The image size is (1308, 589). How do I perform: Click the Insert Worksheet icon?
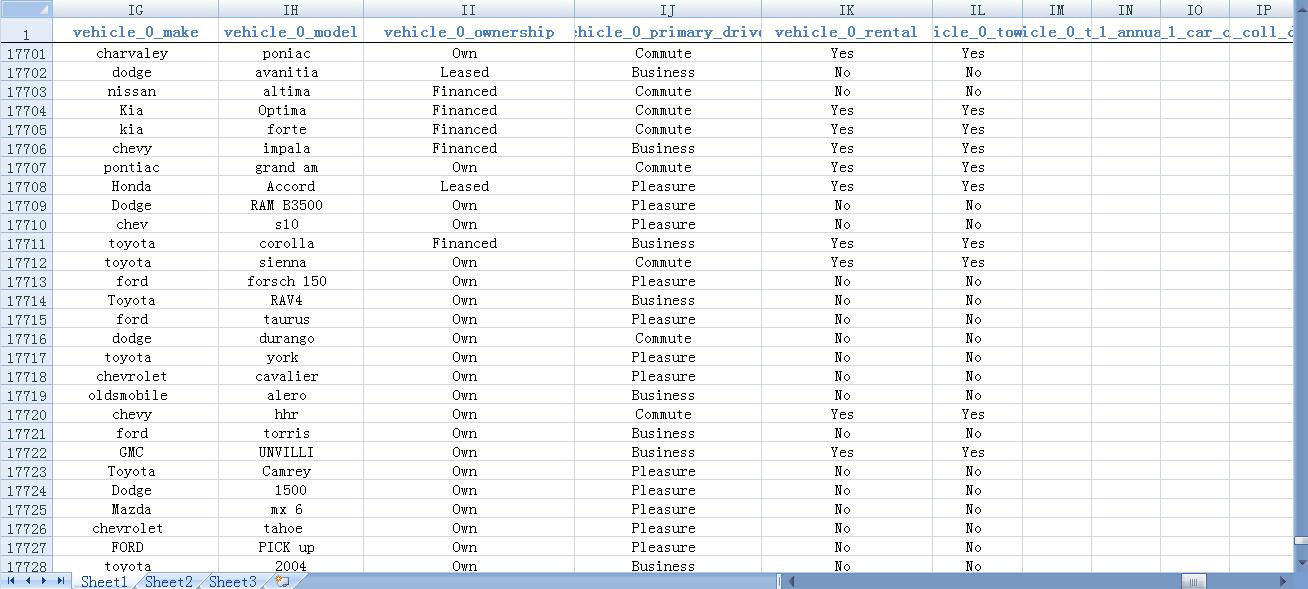pyautogui.click(x=282, y=581)
